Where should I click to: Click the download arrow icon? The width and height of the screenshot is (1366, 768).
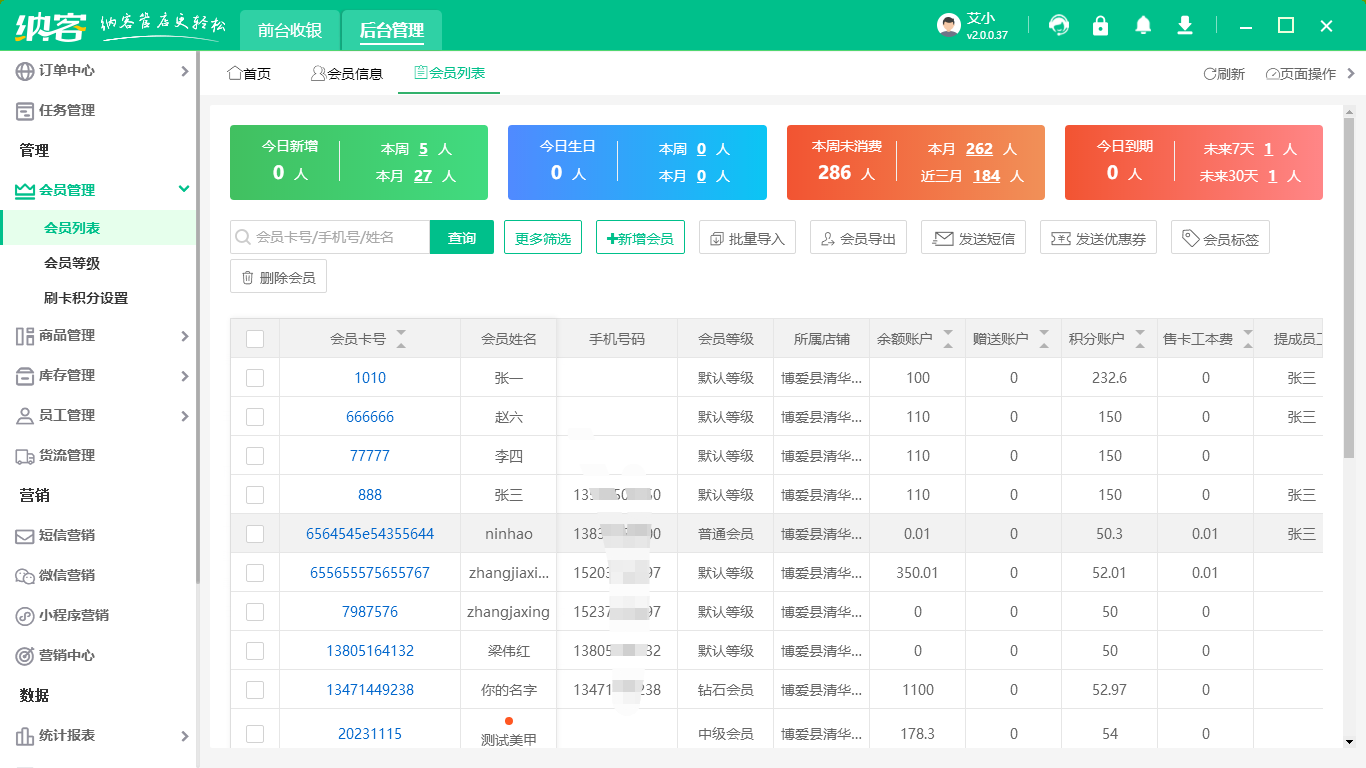point(1185,26)
